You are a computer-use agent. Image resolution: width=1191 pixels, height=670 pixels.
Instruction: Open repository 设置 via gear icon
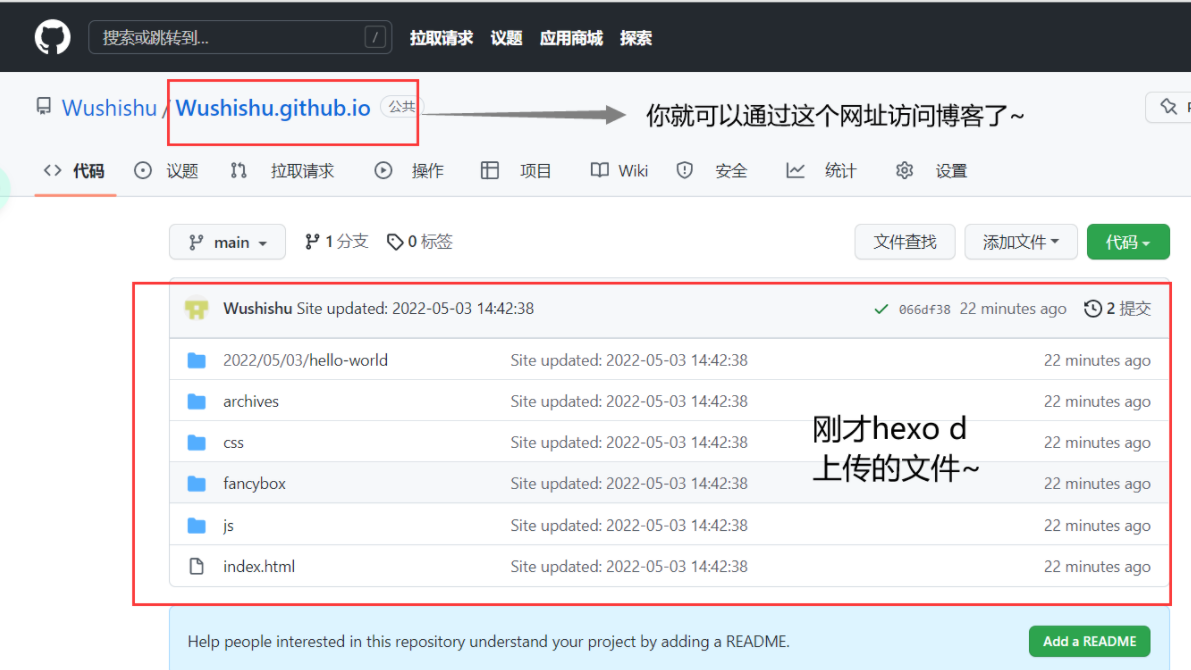coord(904,170)
